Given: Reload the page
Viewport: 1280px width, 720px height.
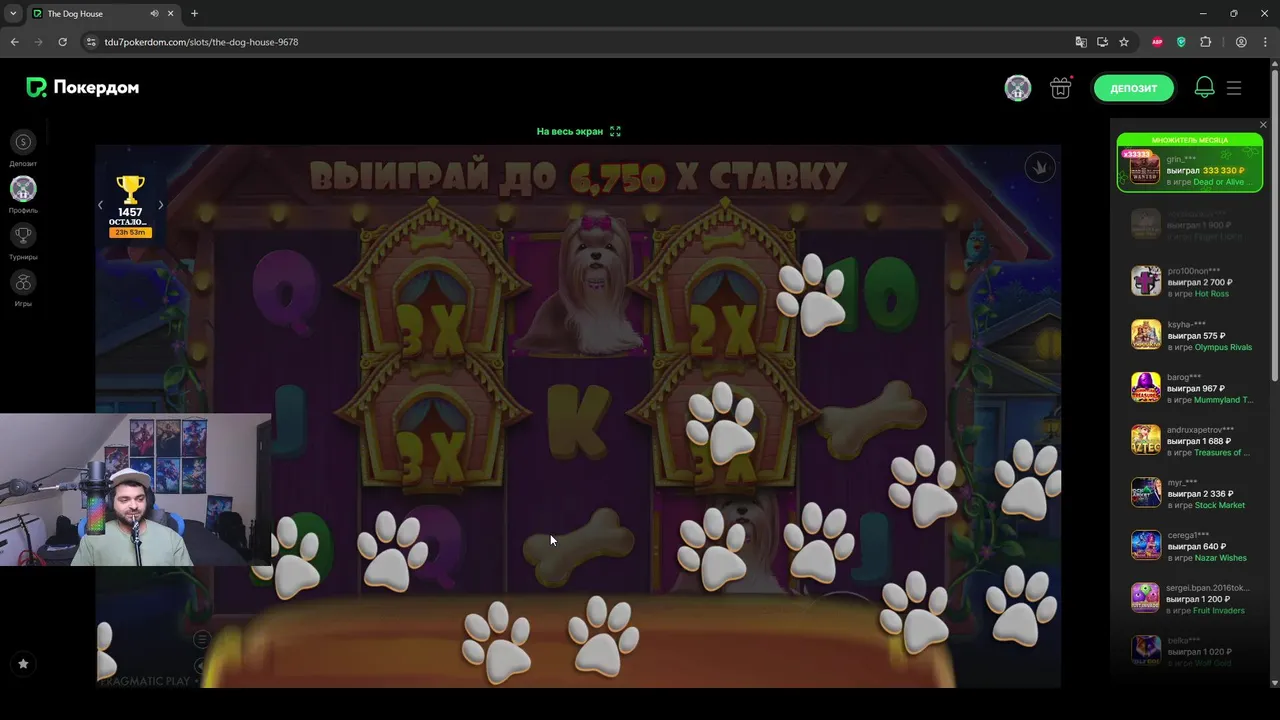Looking at the screenshot, I should (62, 42).
